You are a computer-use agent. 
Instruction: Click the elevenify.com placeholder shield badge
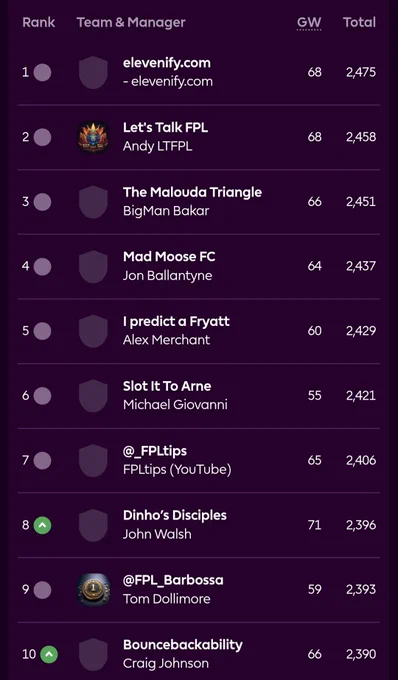click(x=93, y=72)
